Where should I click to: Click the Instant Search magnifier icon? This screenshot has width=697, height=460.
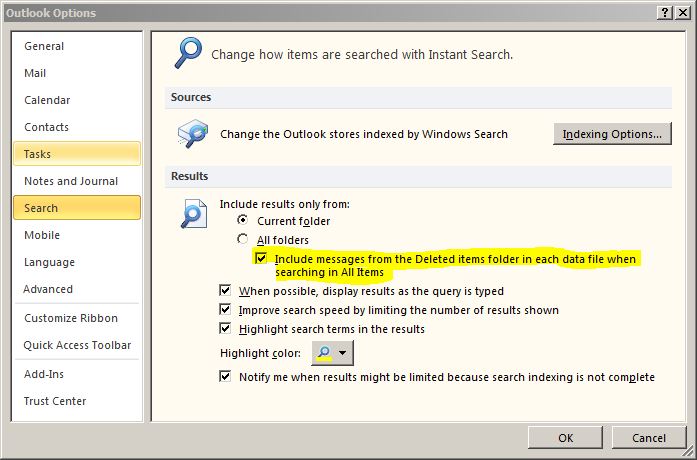[188, 53]
